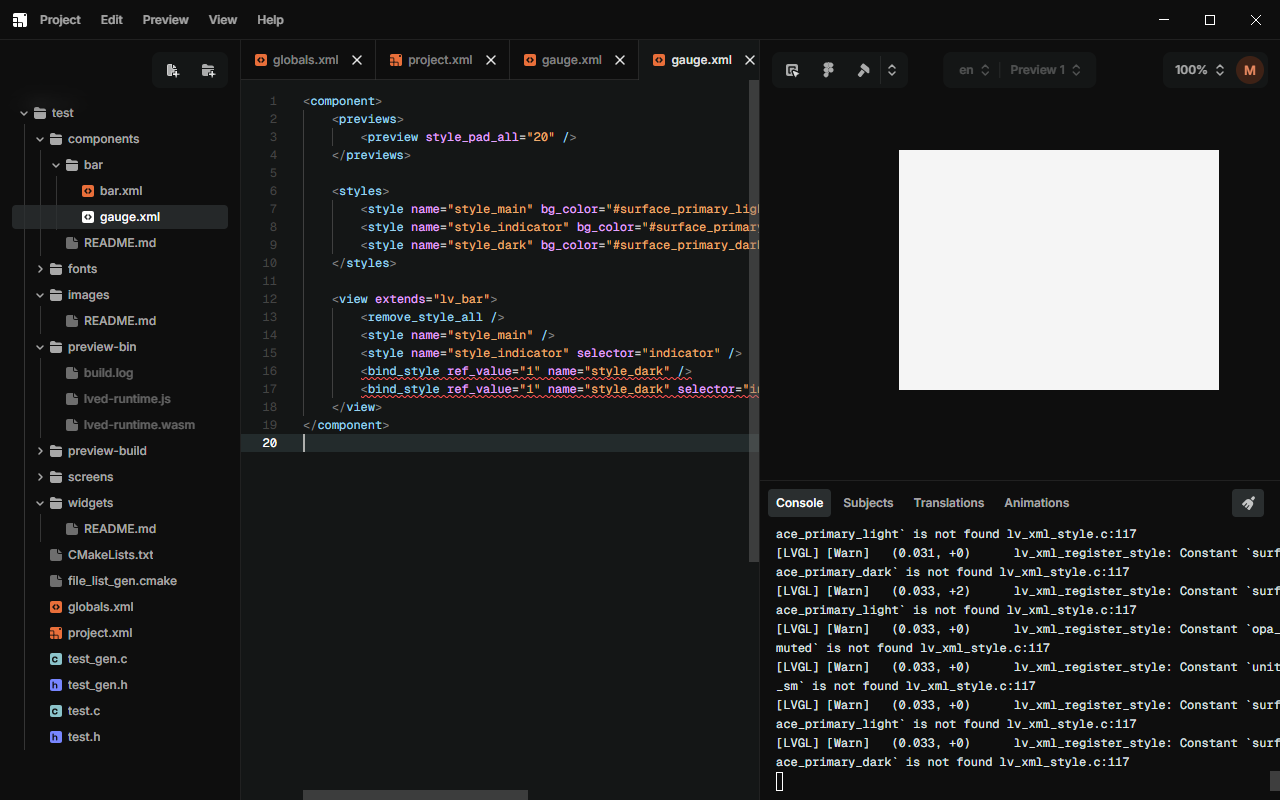Click line number 12 in the gutter
Image resolution: width=1280 pixels, height=800 pixels.
coord(270,299)
